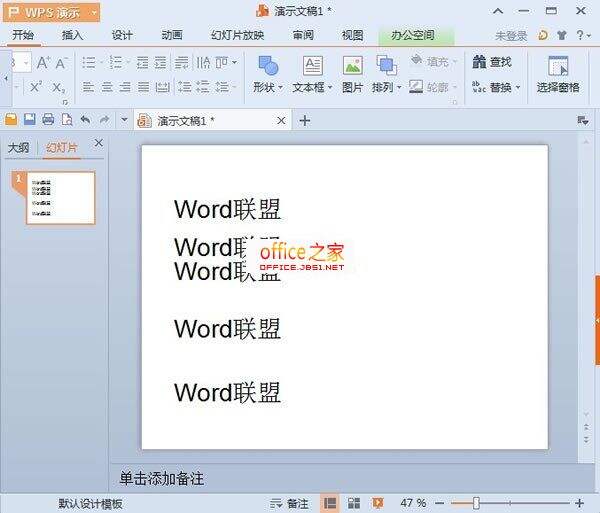Insert a 文本框 text box
Viewport: 600px width, 513px height.
point(313,66)
